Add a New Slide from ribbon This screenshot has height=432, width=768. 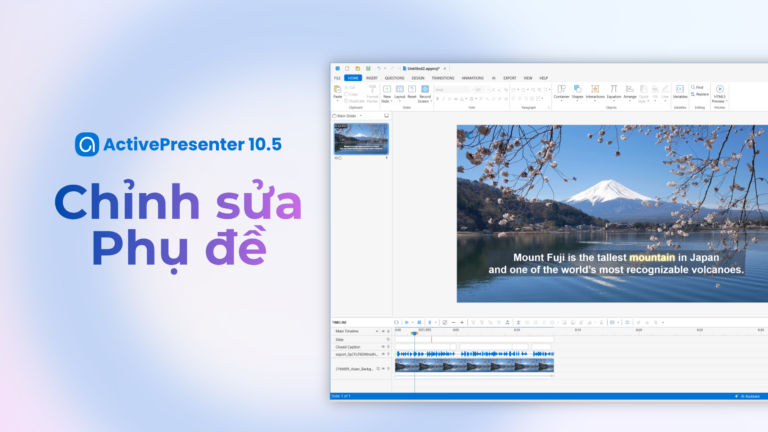click(x=387, y=93)
